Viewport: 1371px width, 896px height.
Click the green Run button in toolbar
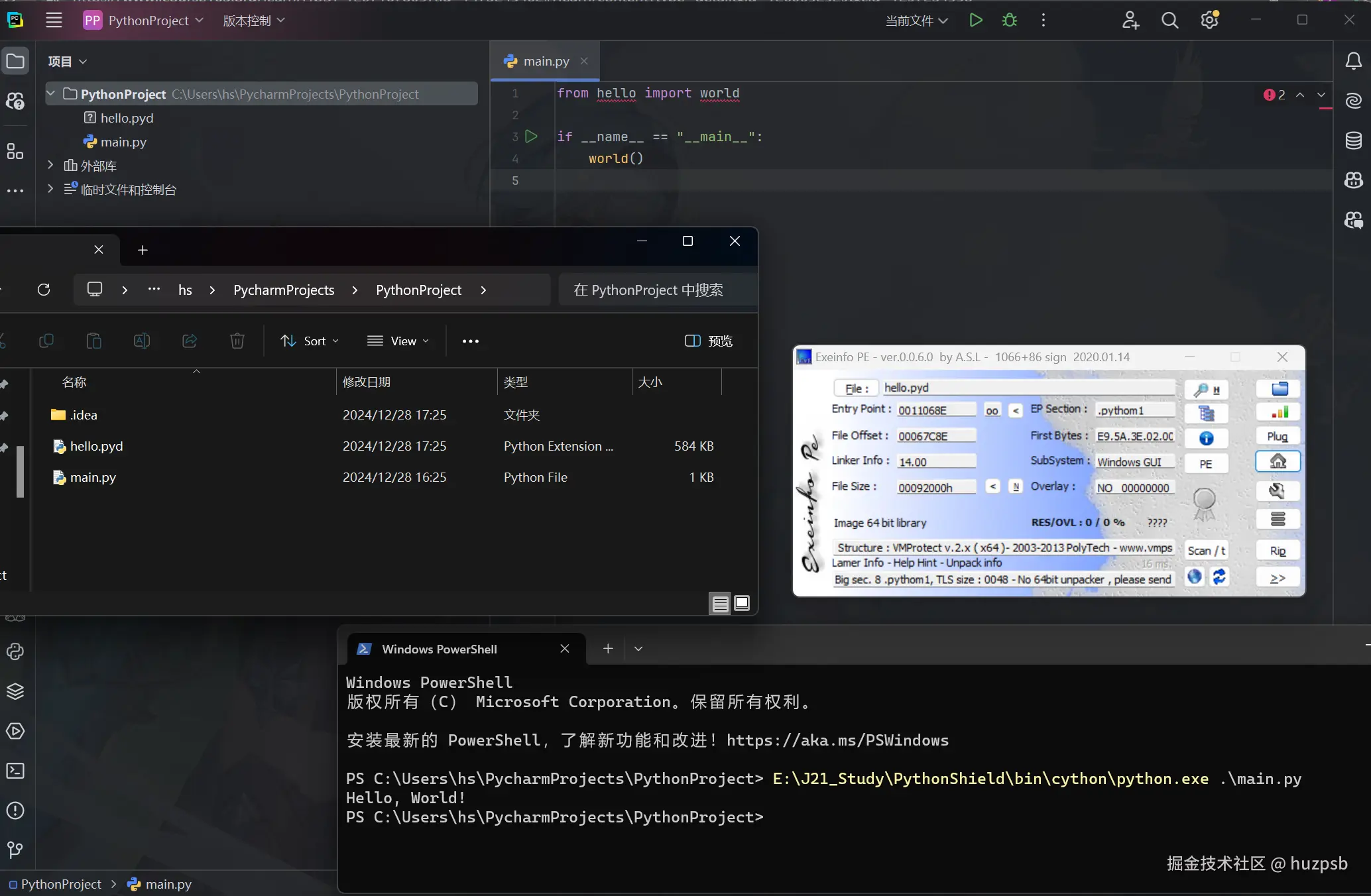[975, 21]
